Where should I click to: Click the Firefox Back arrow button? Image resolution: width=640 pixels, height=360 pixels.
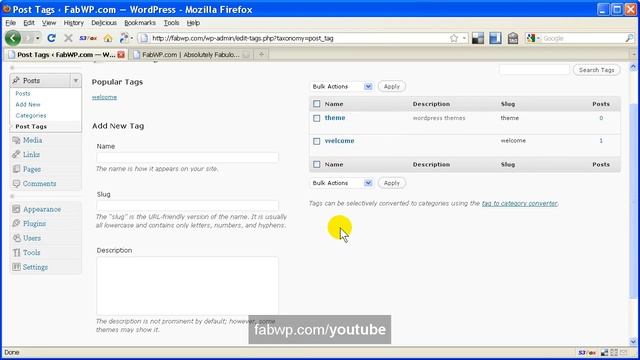13,38
